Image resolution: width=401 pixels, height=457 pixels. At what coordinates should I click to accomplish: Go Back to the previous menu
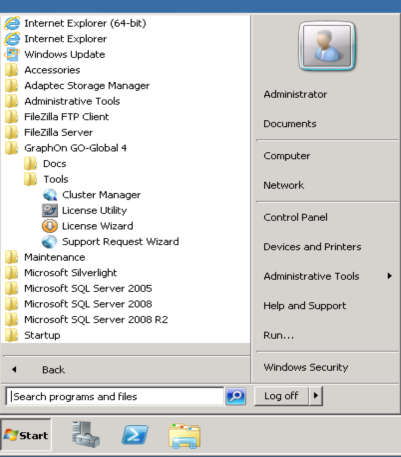[53, 370]
